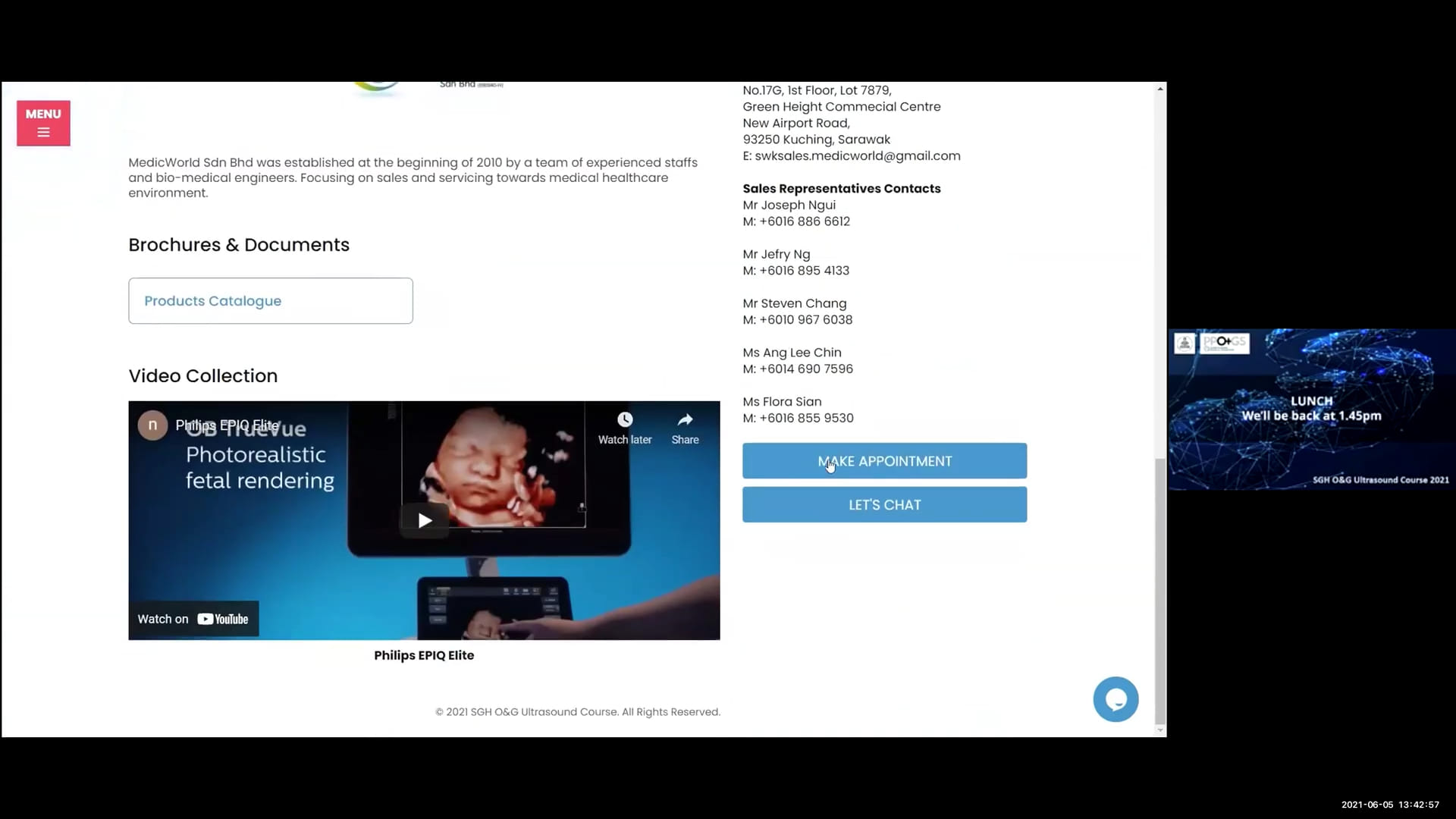Click the scrollbar down arrow
The image size is (1456, 819).
[1160, 730]
